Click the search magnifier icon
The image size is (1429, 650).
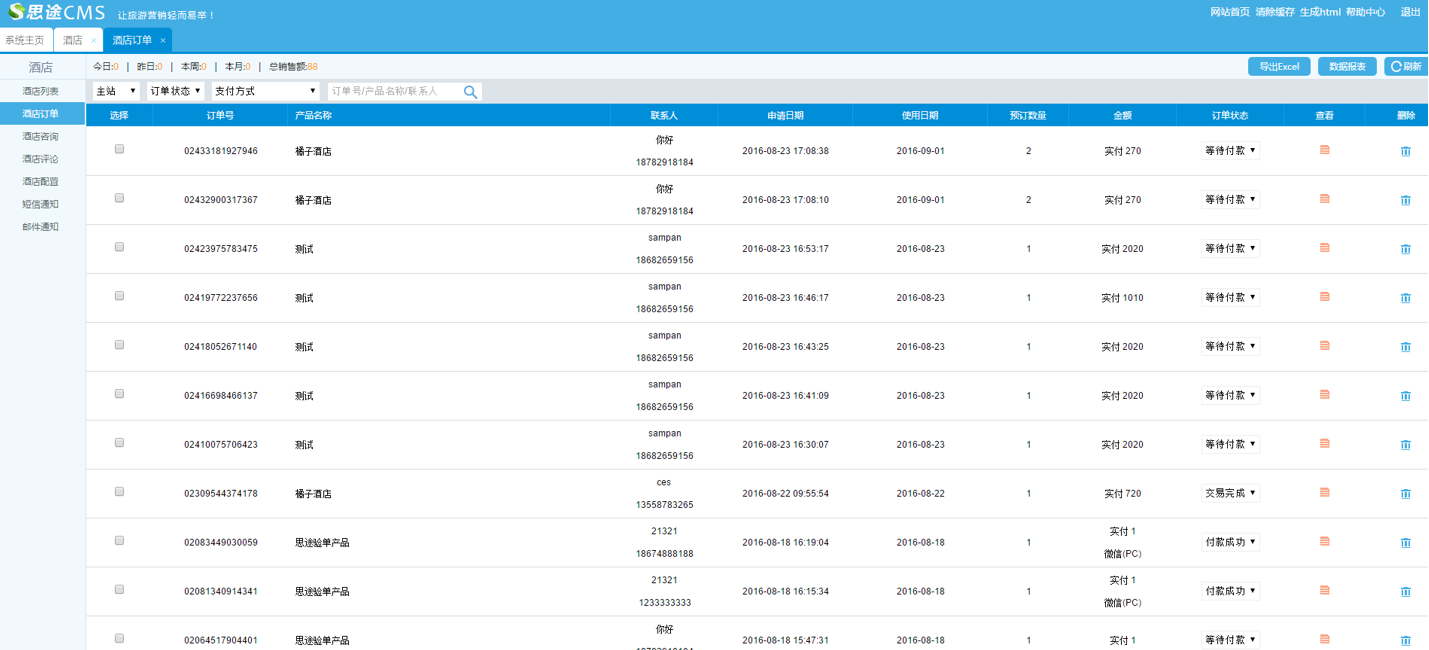[470, 92]
